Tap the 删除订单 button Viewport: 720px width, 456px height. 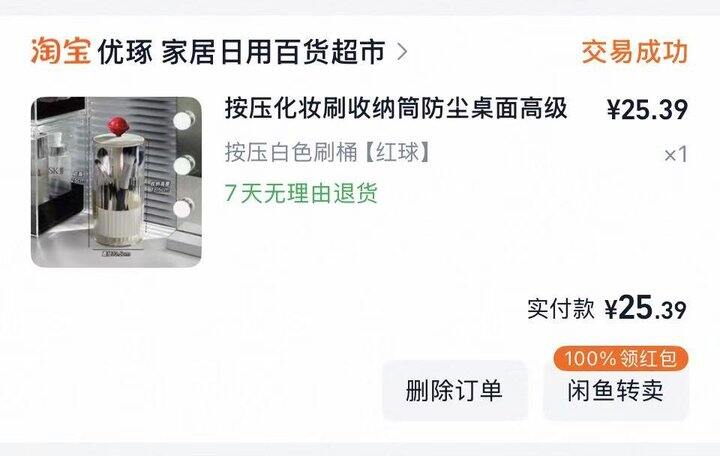coord(454,391)
